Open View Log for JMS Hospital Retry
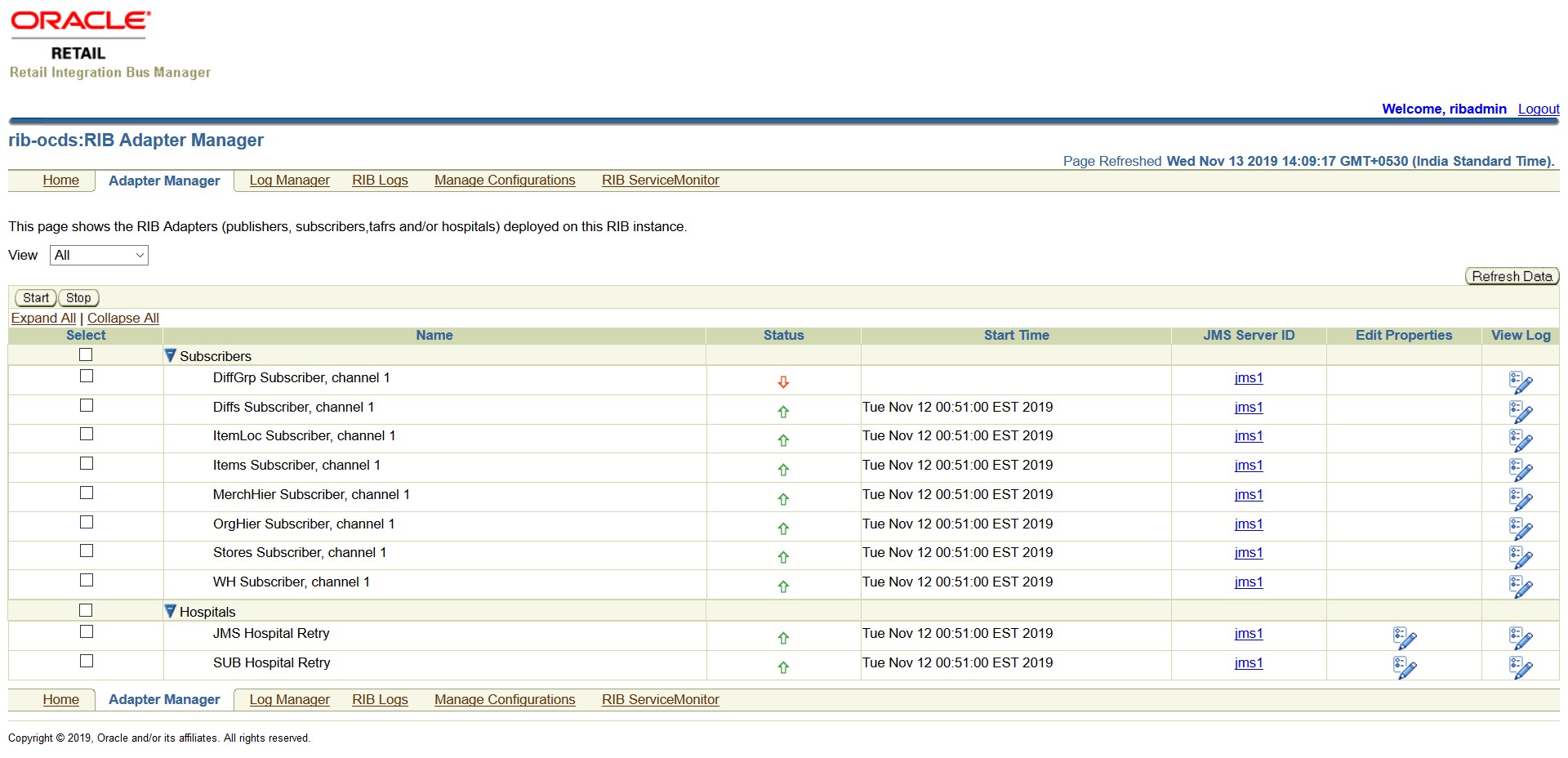This screenshot has height=758, width=1568. click(x=1520, y=638)
